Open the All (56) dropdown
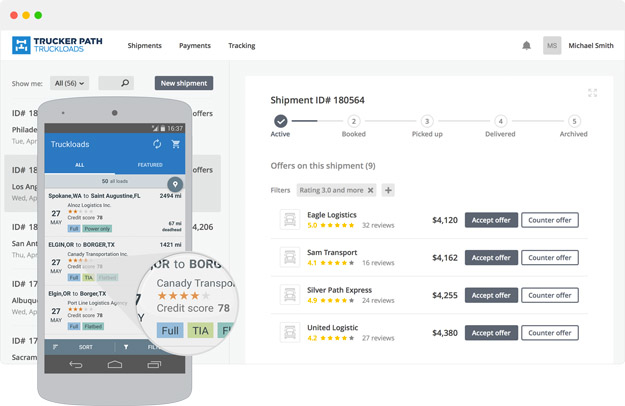 pos(69,83)
